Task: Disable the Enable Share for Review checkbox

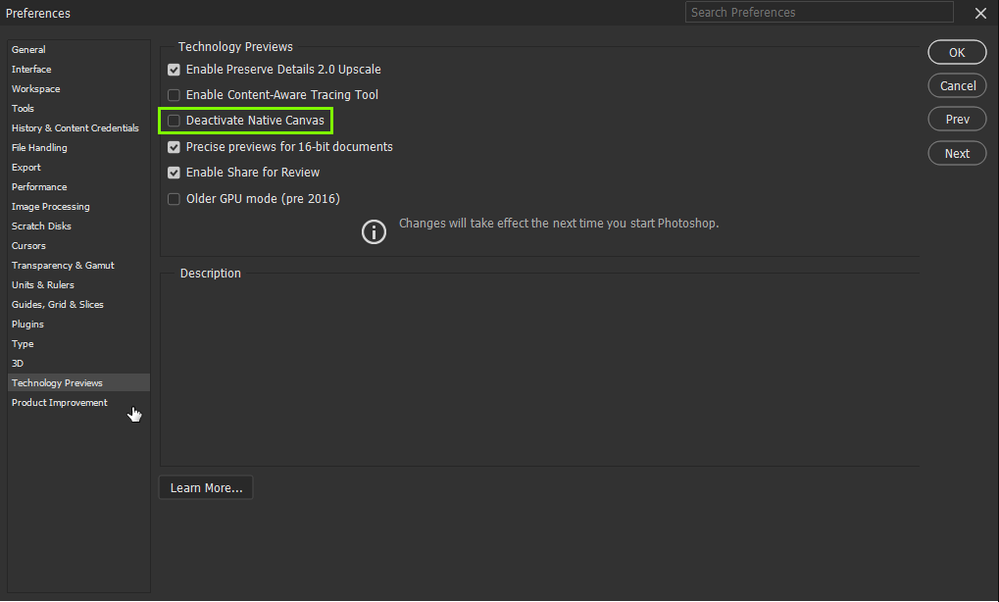Action: [174, 173]
